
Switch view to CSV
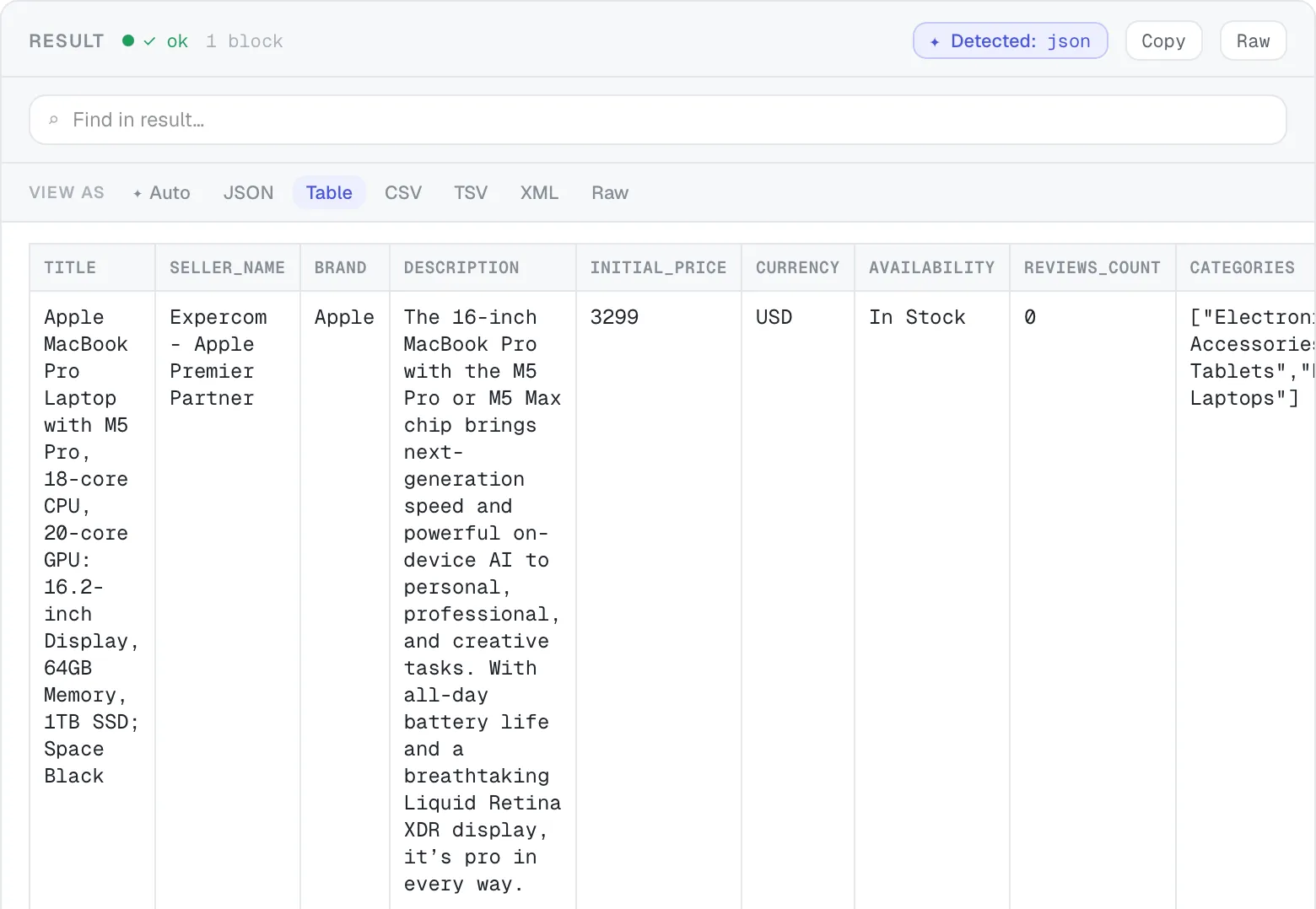point(403,192)
